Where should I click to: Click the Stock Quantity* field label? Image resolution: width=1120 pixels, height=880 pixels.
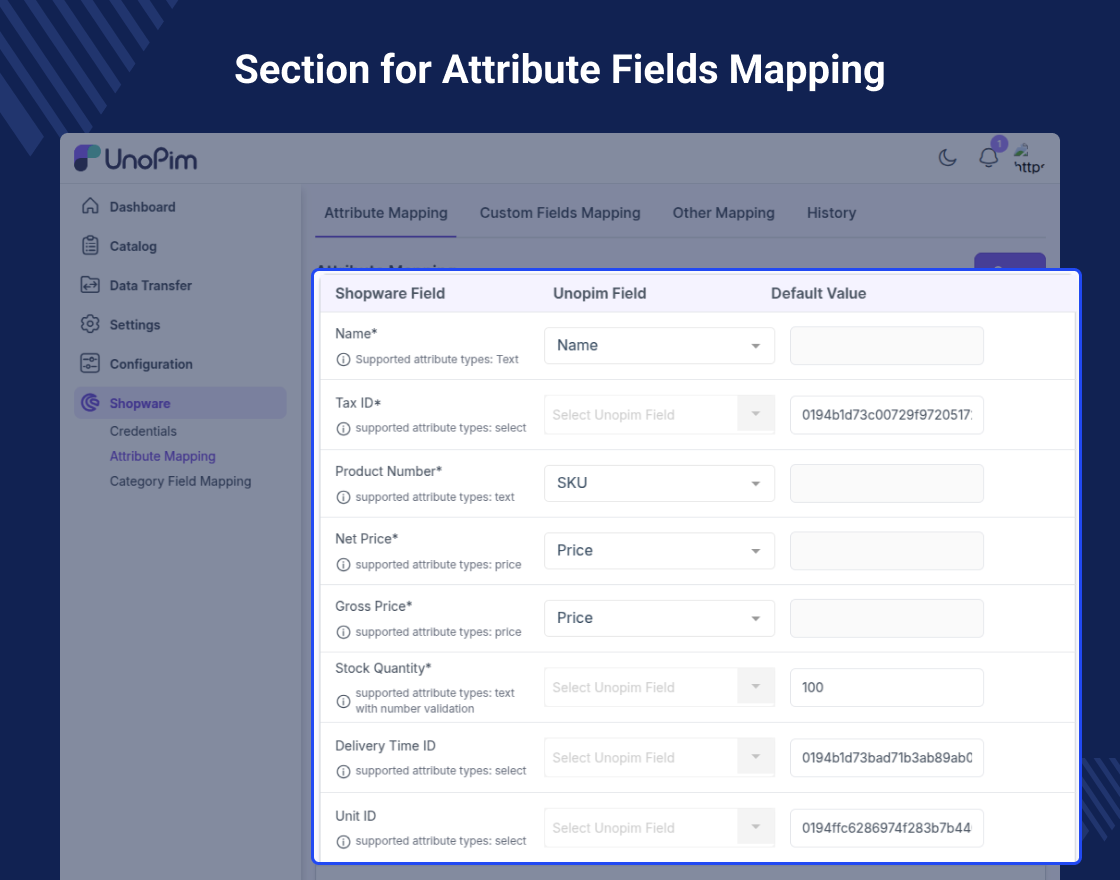(x=383, y=669)
